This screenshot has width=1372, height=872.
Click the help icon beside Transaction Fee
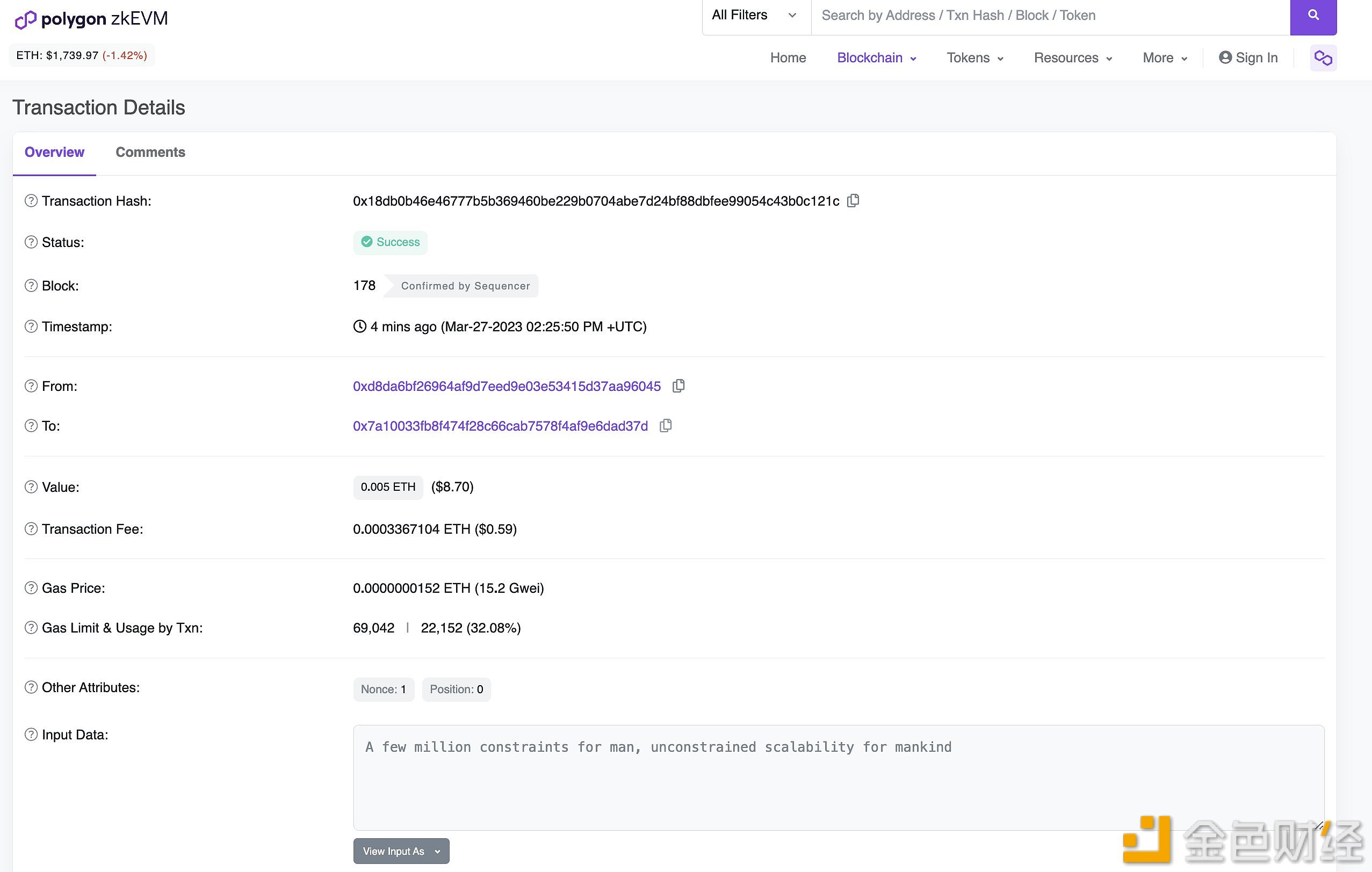31,529
